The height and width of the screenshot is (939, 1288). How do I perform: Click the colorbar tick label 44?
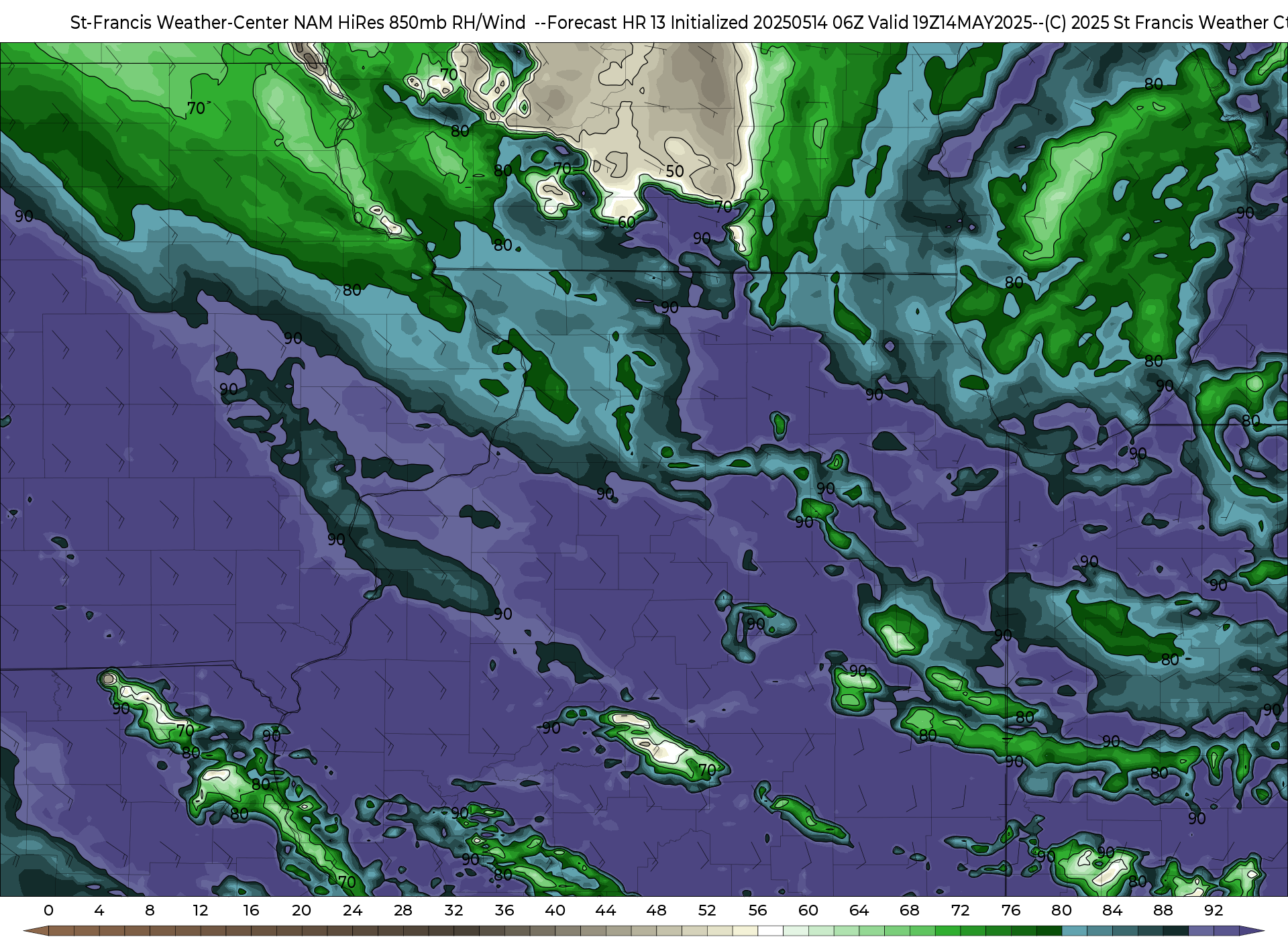pos(606,910)
